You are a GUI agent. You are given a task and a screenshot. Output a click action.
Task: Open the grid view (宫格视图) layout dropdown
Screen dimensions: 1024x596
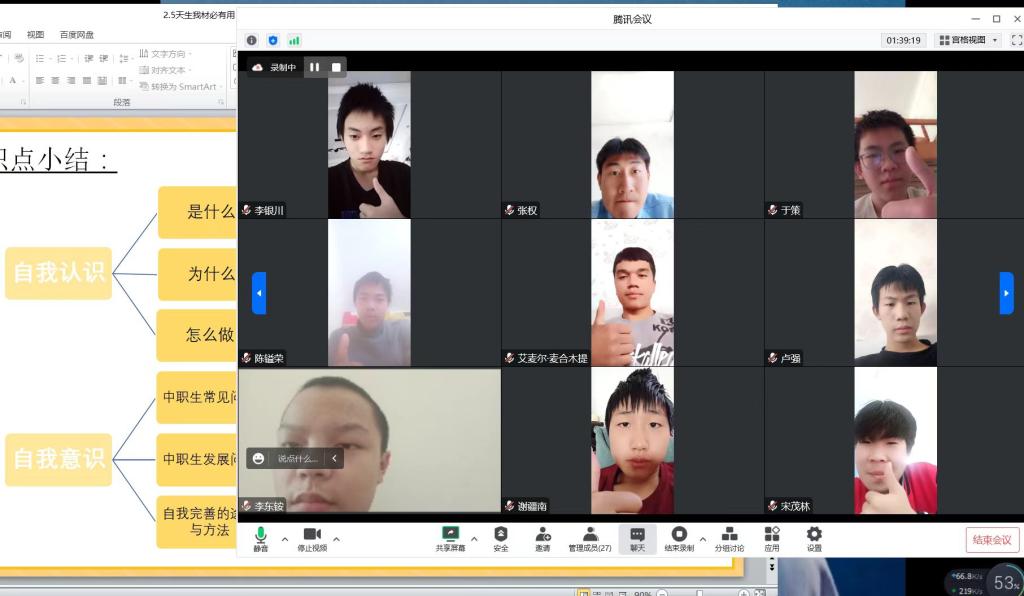pyautogui.click(x=968, y=40)
